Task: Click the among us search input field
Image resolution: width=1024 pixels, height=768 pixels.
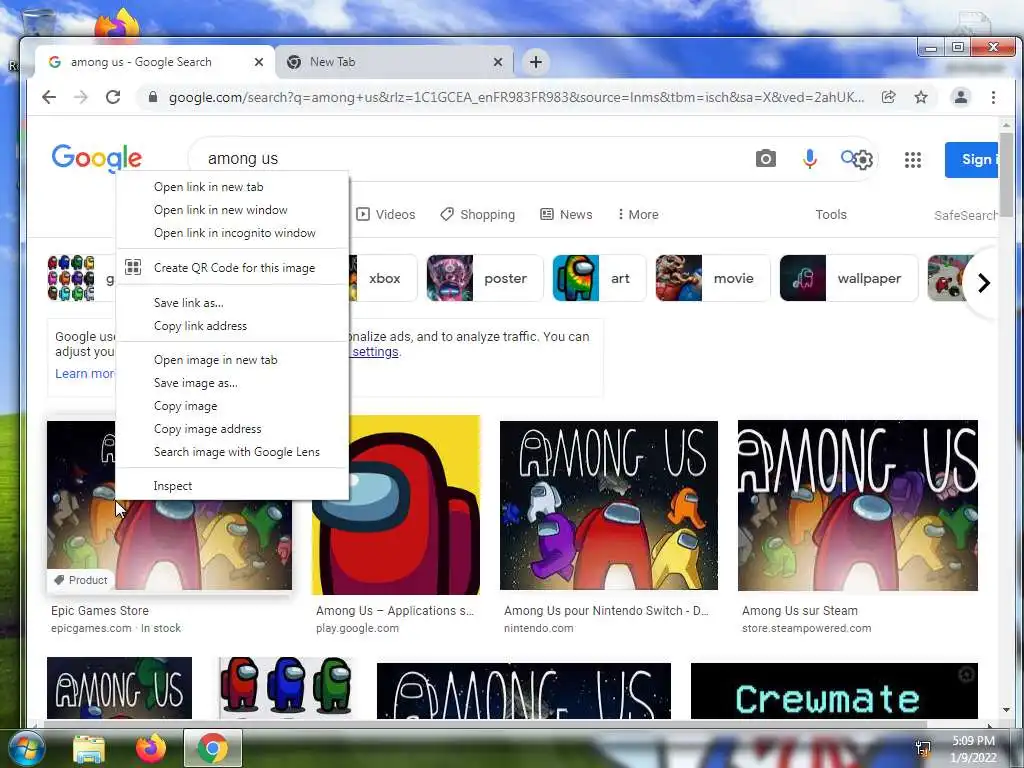Action: (x=470, y=159)
